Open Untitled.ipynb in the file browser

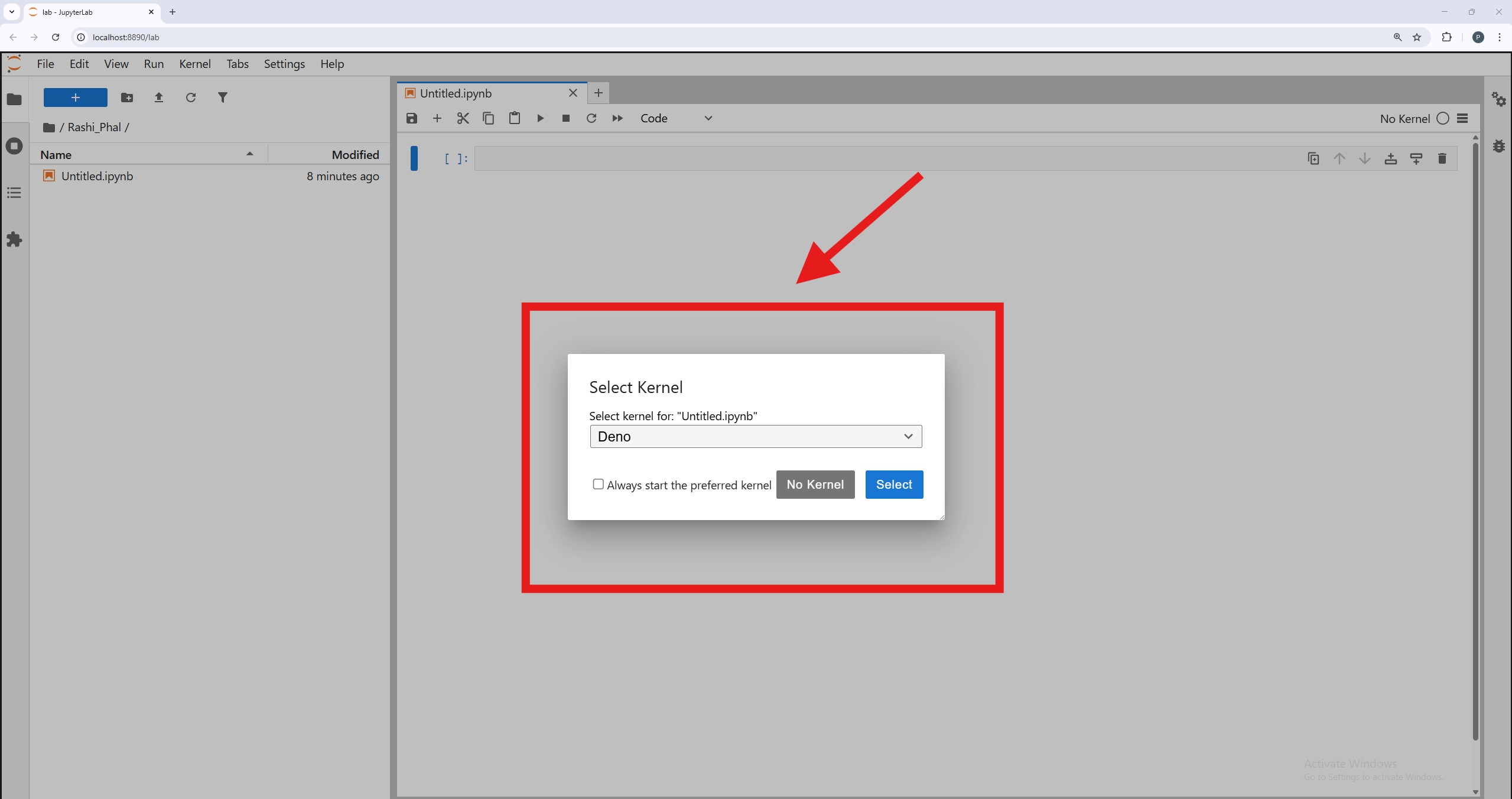[97, 176]
